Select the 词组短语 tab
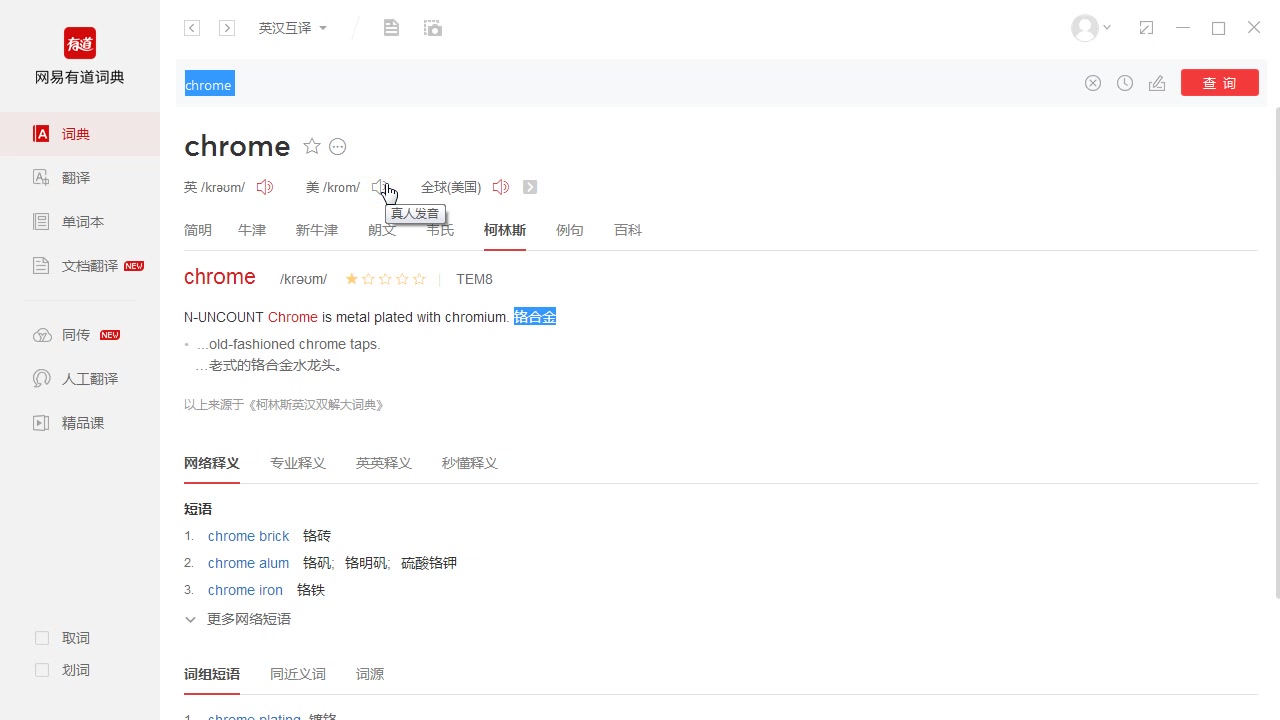The width and height of the screenshot is (1280, 720). [x=212, y=674]
